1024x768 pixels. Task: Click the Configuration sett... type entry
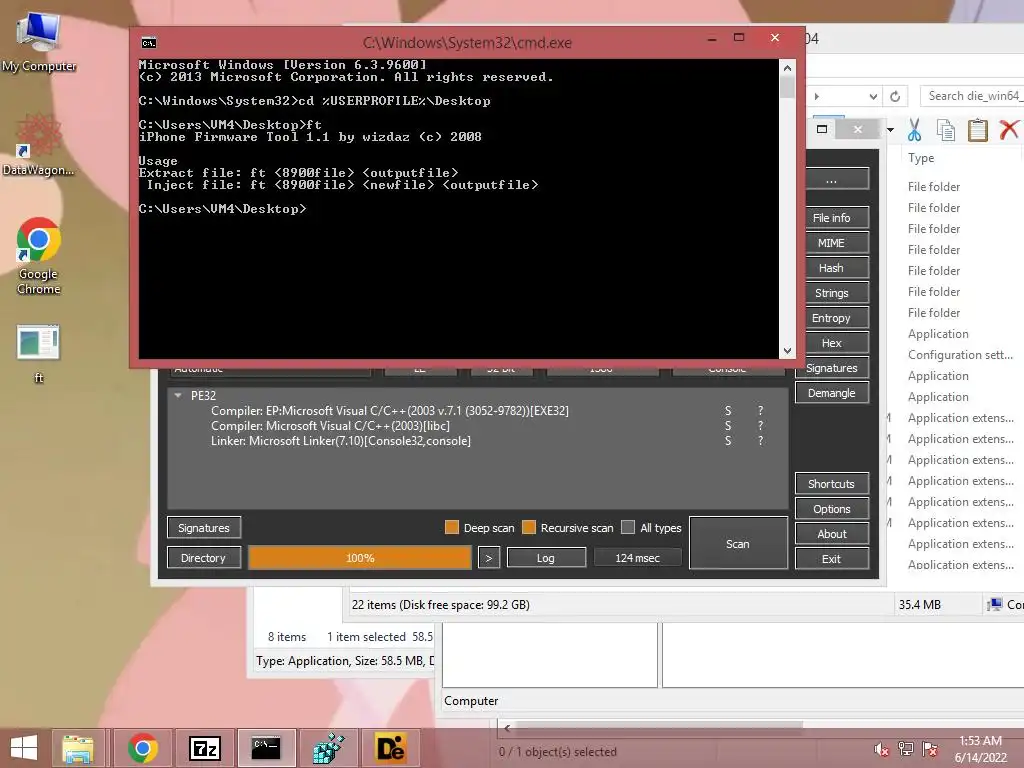(x=960, y=355)
